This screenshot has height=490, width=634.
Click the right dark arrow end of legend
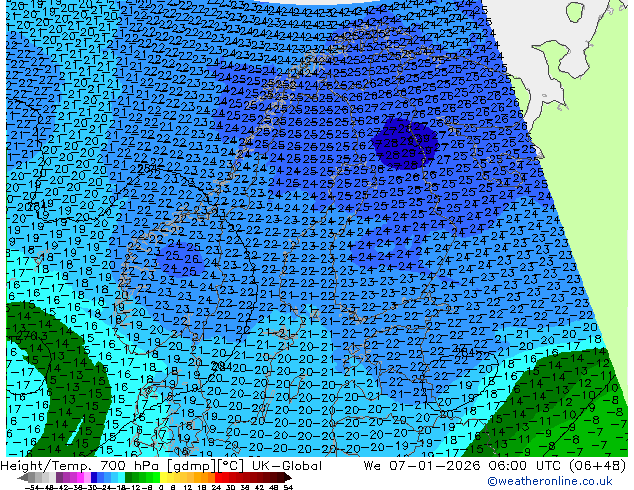point(288,478)
